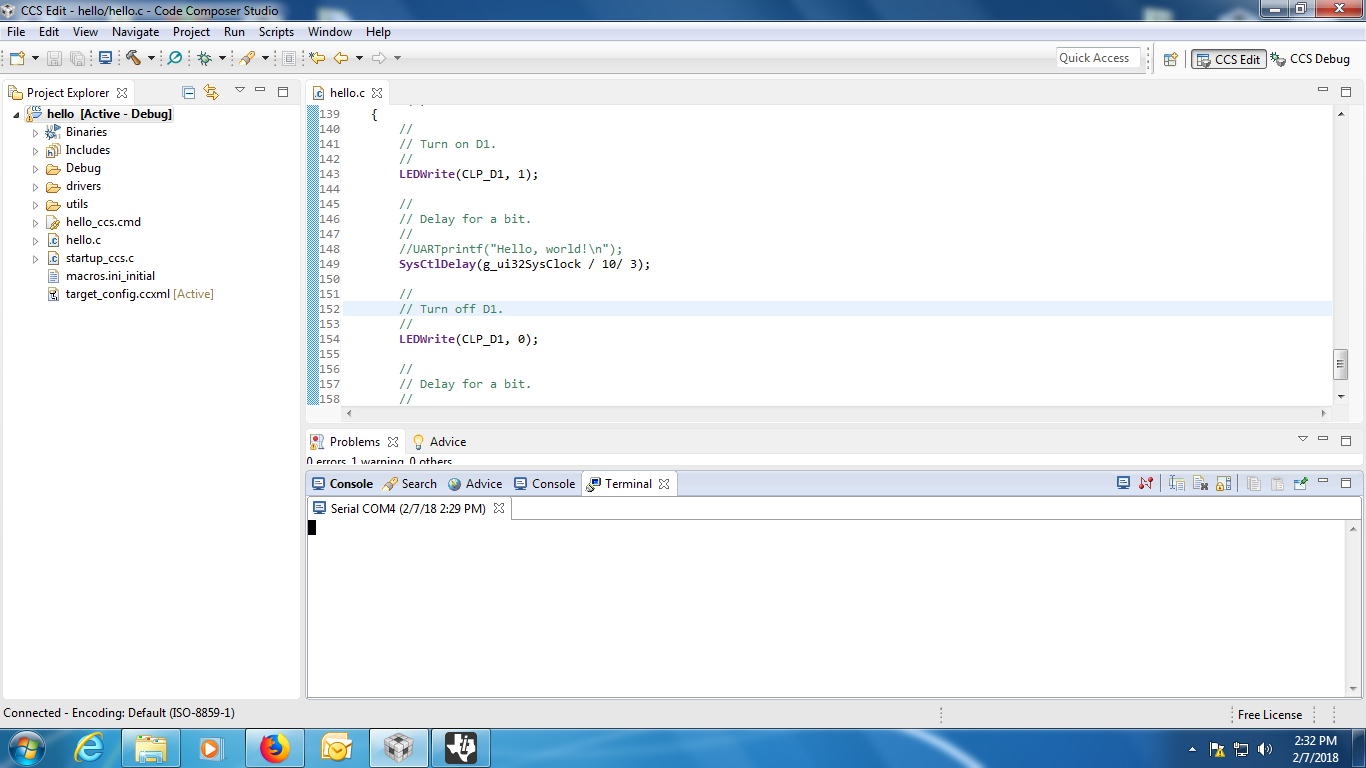Open the Navigate menu
1366x768 pixels.
(x=135, y=32)
